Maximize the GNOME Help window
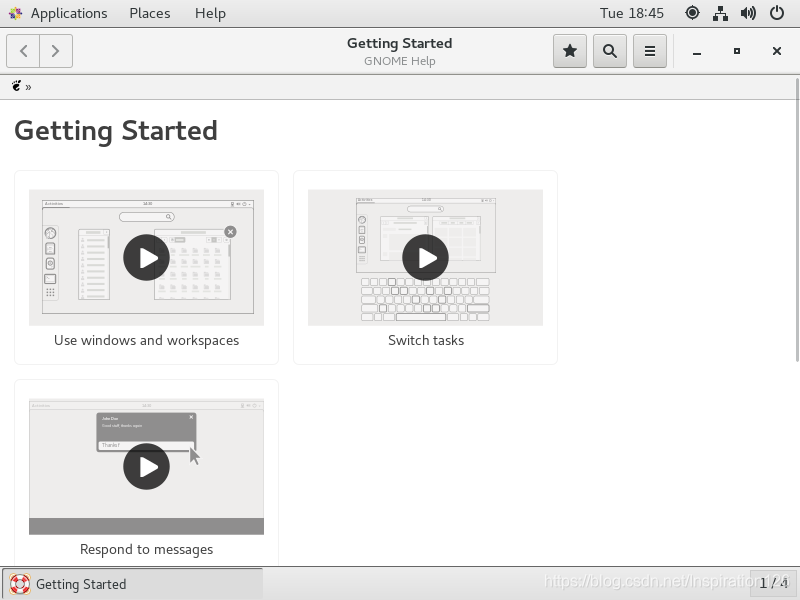This screenshot has width=800, height=600. pos(737,51)
